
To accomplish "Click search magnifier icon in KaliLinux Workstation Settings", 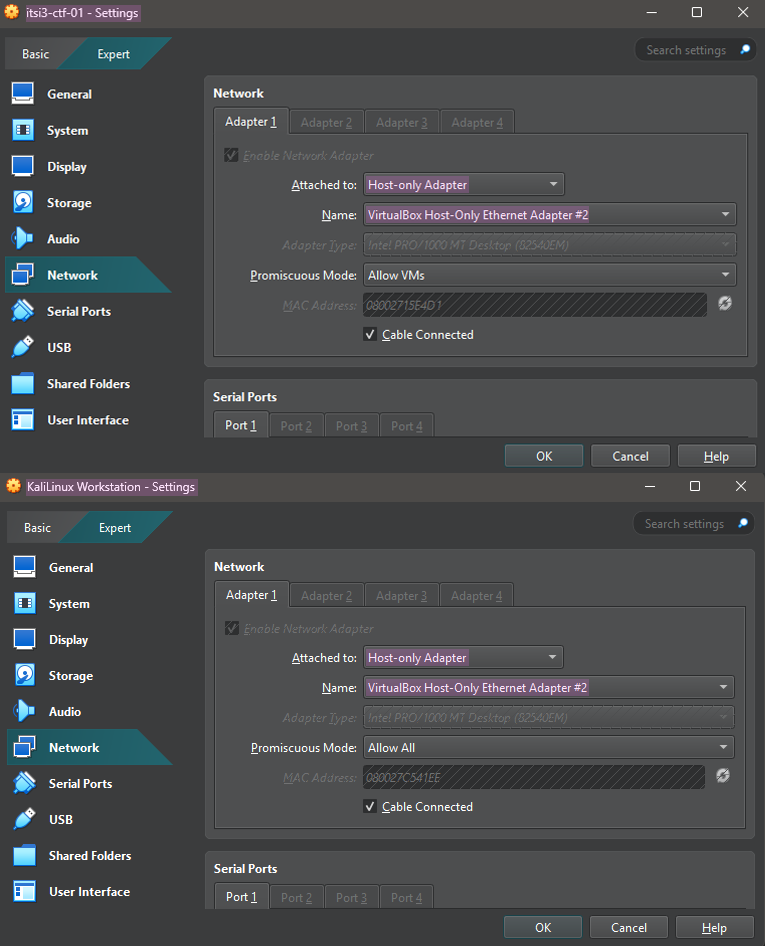I will click(x=743, y=523).
